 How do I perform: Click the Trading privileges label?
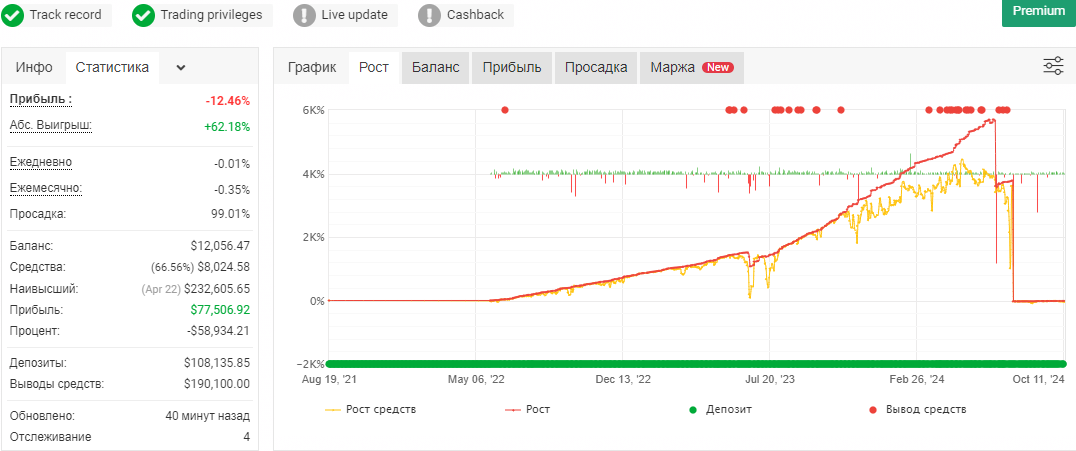coord(211,14)
